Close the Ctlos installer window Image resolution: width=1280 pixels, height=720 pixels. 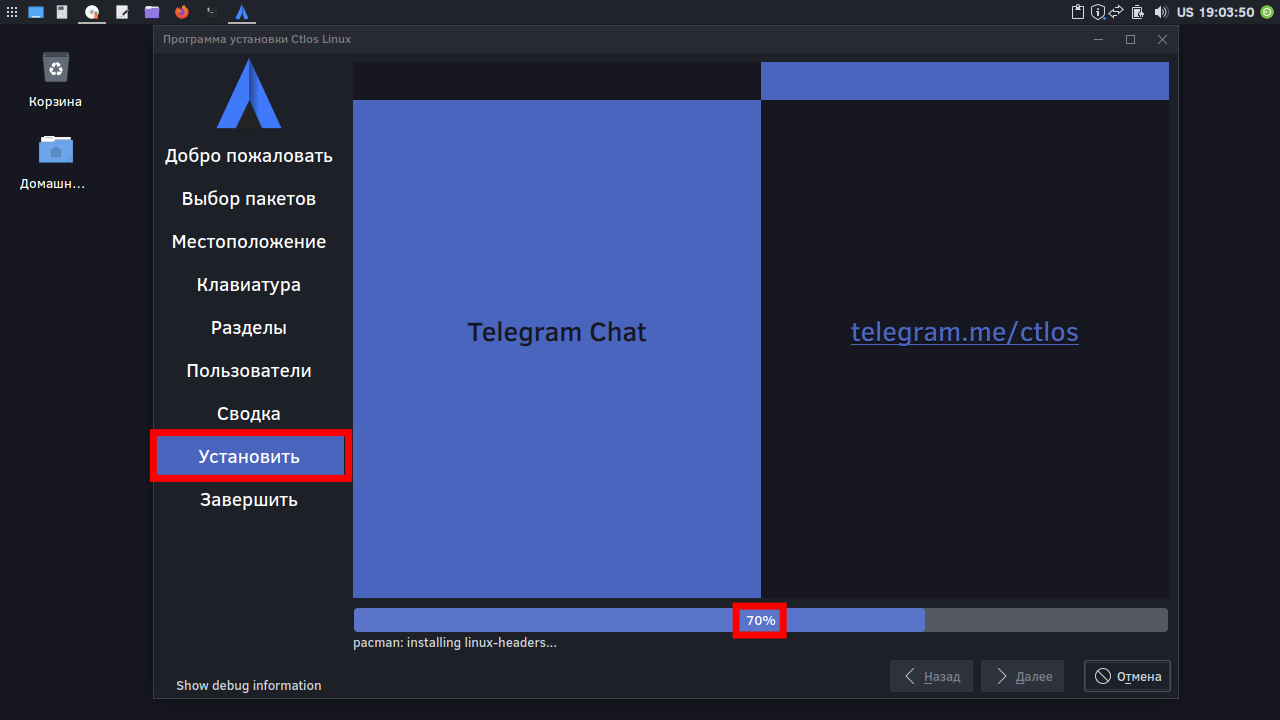(1162, 40)
